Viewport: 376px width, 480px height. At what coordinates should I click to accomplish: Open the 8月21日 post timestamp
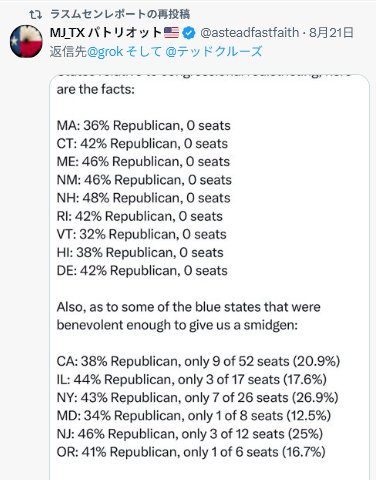331,33
